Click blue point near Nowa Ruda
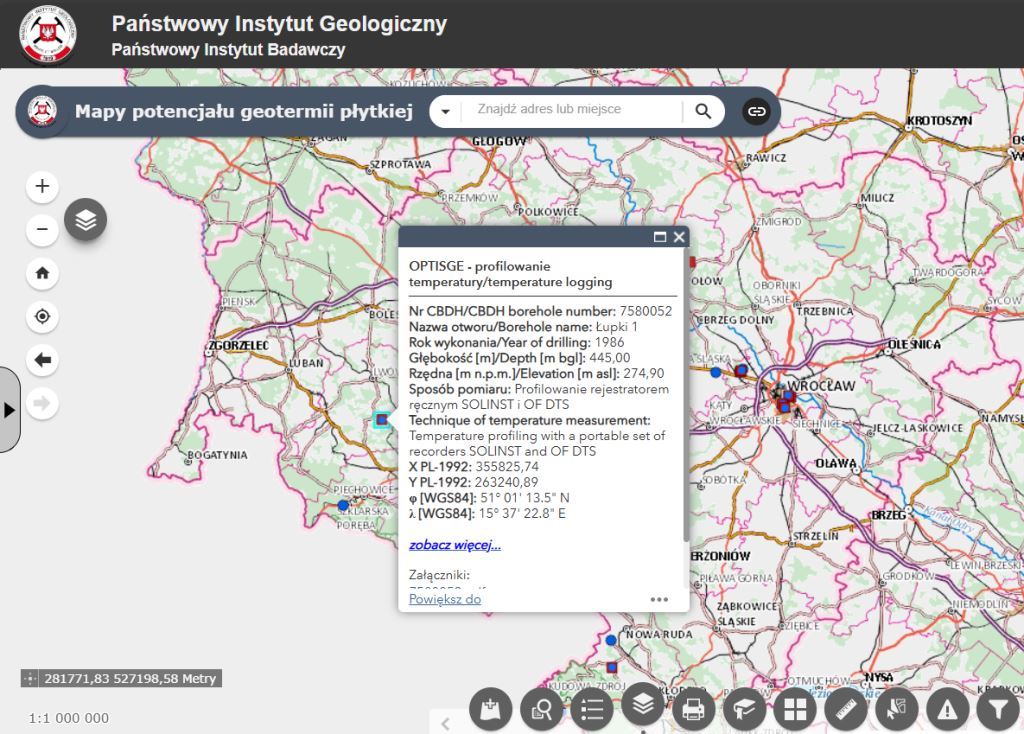1024x734 pixels. [x=611, y=640]
